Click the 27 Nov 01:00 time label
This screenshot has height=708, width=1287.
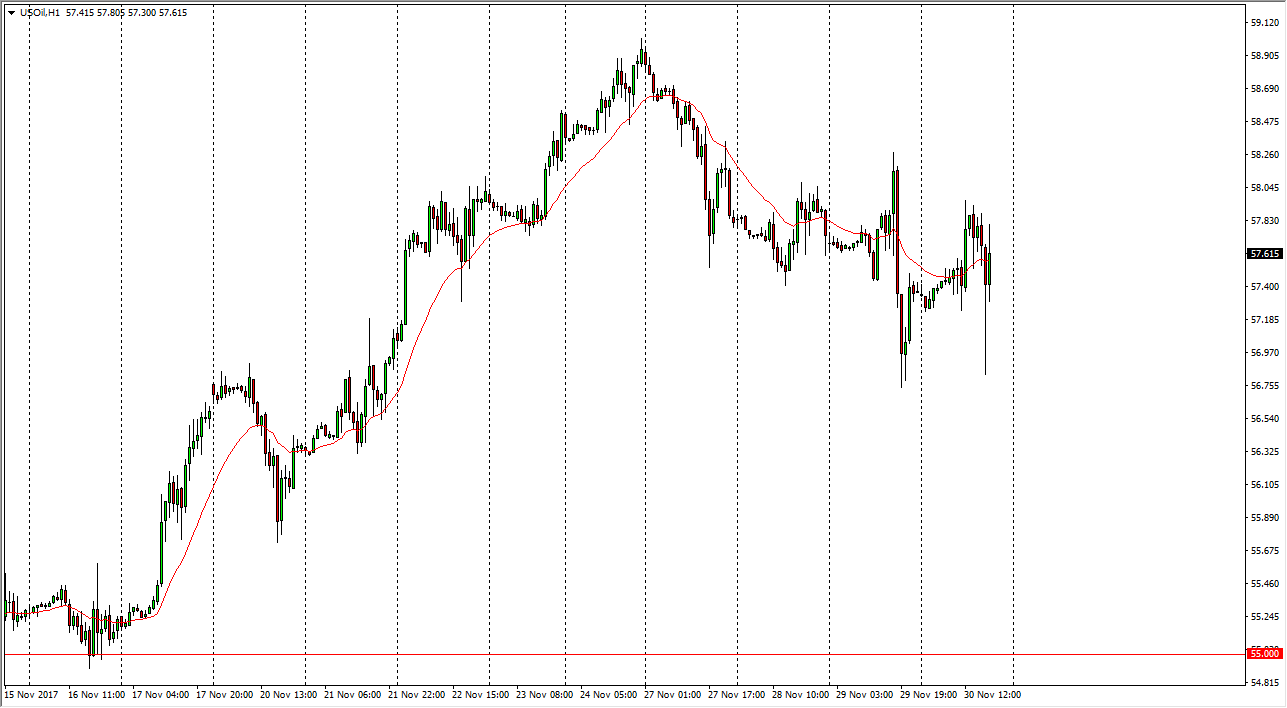[x=673, y=694]
